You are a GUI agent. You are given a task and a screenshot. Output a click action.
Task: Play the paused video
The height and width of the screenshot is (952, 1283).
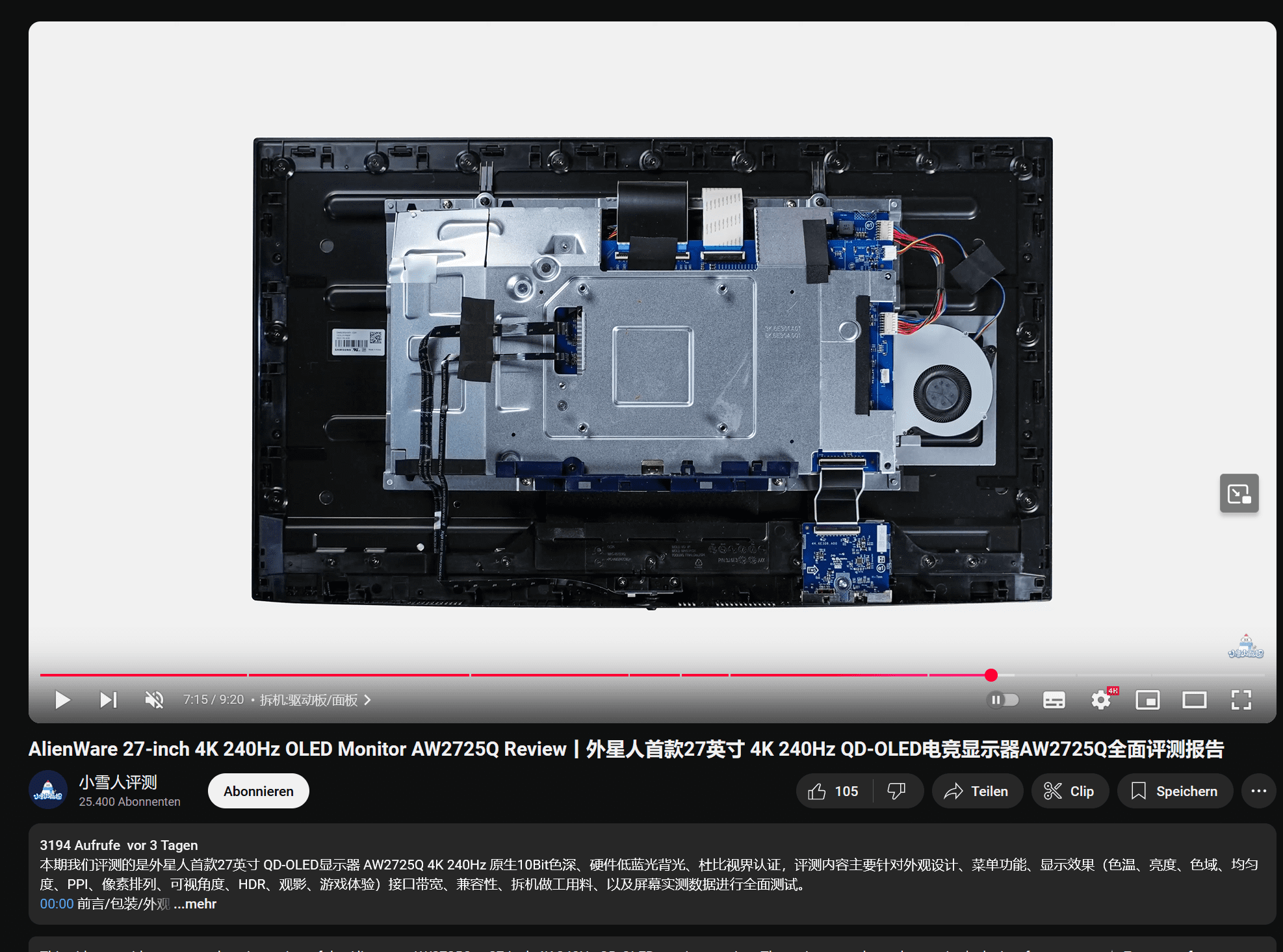pos(62,700)
